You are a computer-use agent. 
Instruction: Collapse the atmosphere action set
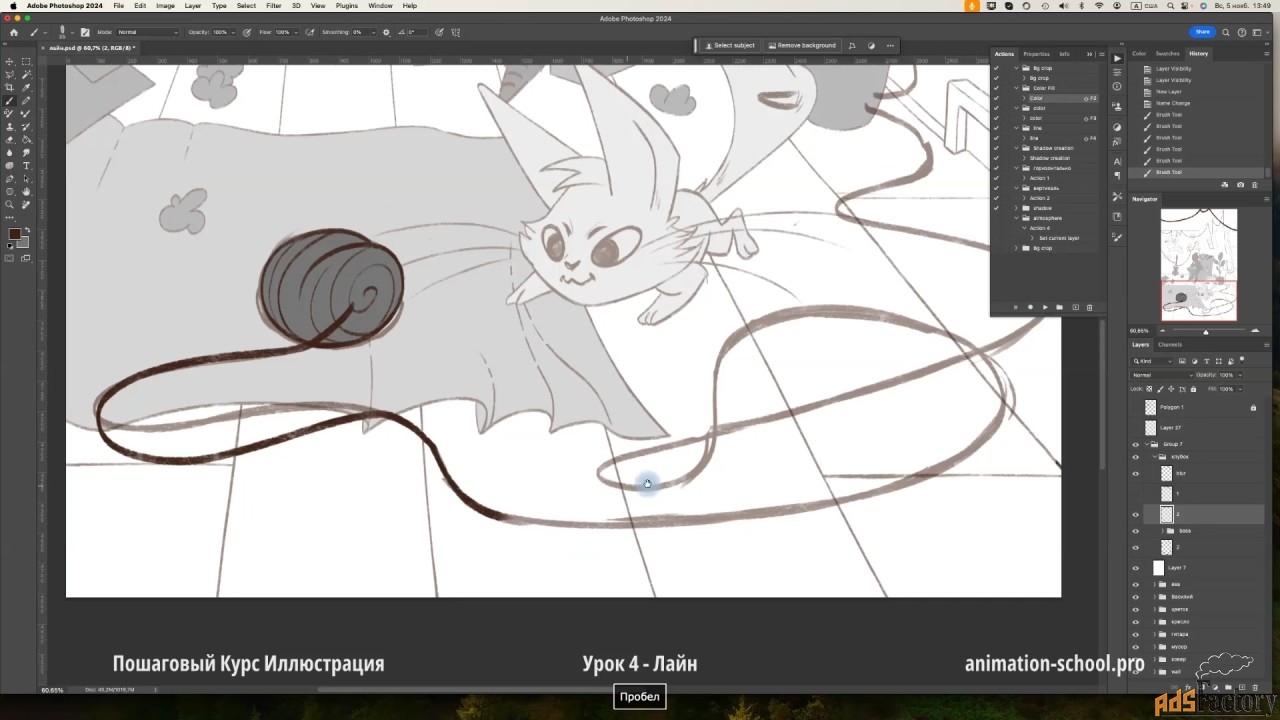pos(1016,218)
